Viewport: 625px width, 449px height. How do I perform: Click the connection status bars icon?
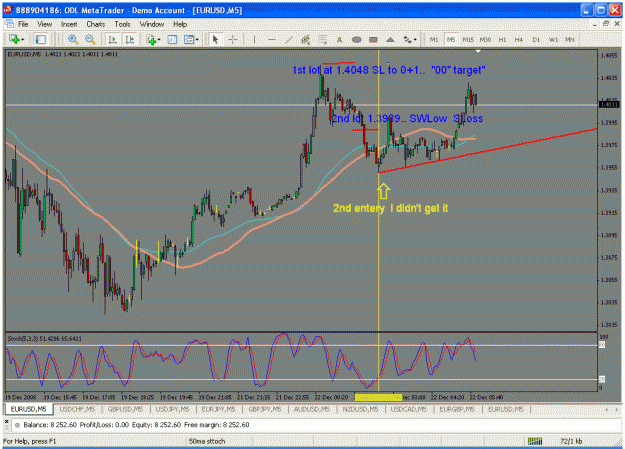point(535,441)
